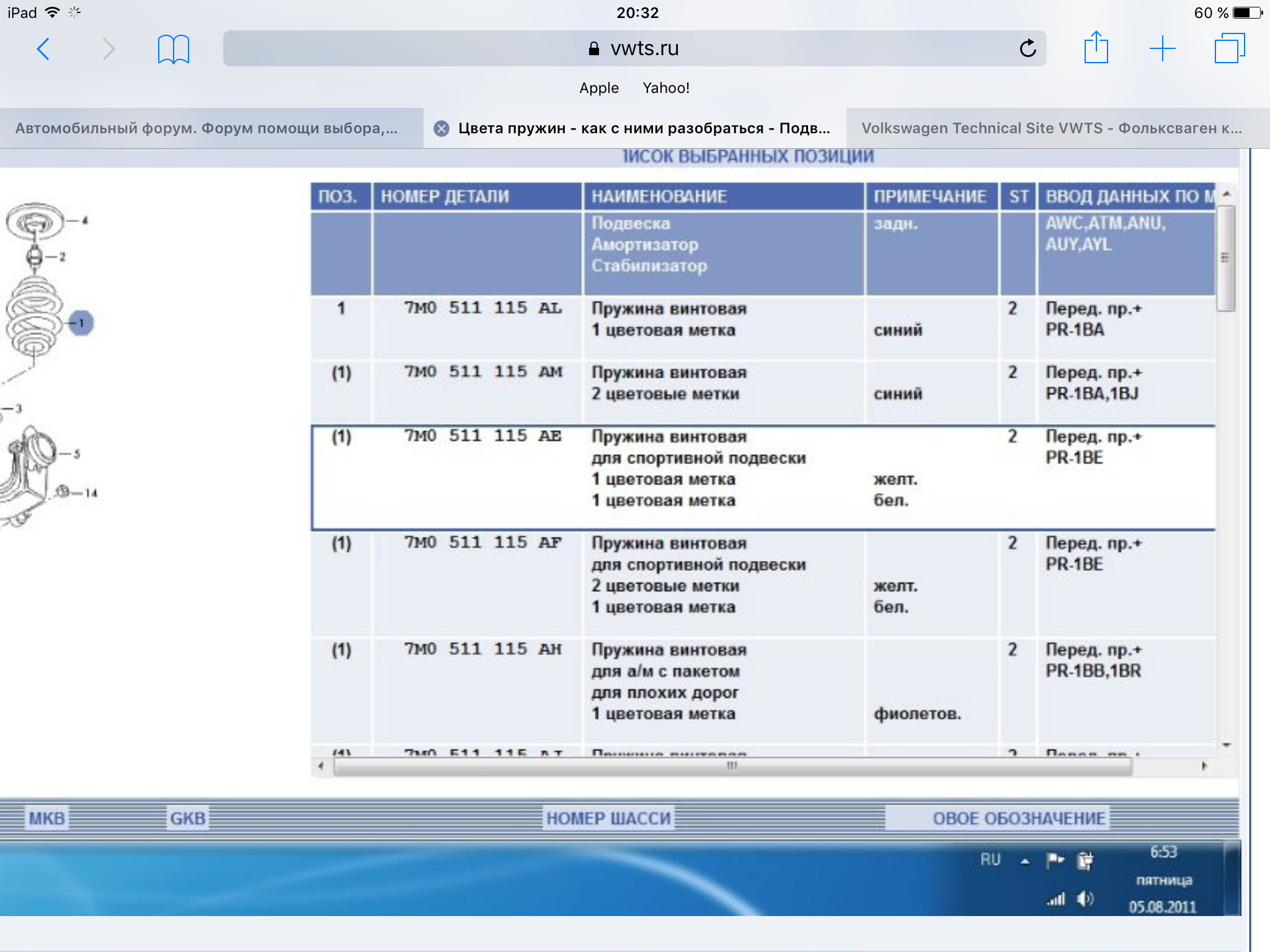
Task: Select highlighted position 1 spring marker in diagram
Action: (81, 323)
